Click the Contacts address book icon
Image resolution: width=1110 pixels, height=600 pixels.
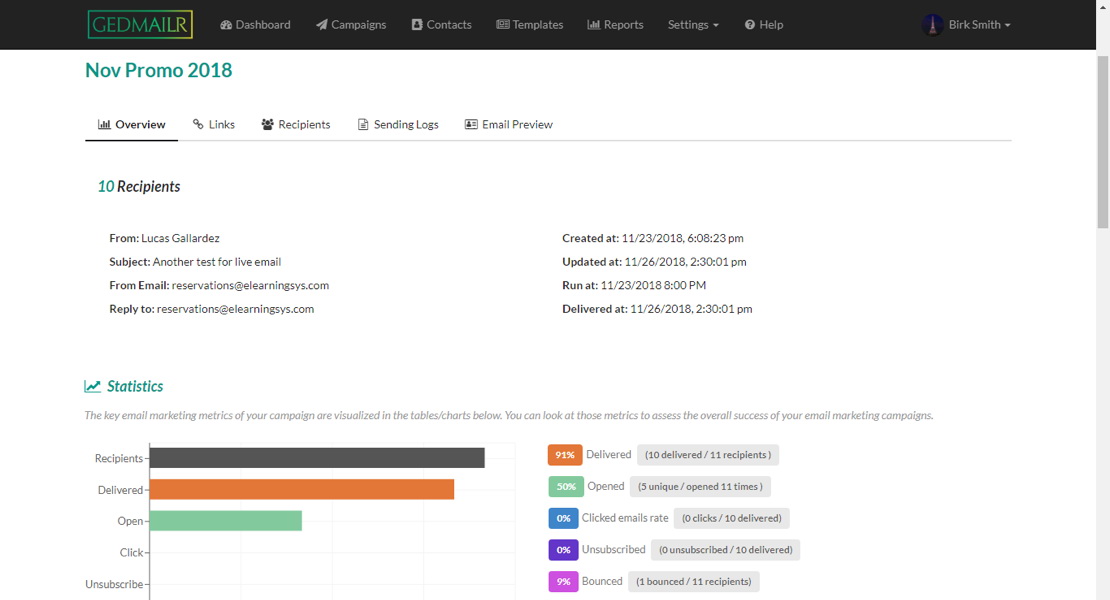tap(417, 24)
